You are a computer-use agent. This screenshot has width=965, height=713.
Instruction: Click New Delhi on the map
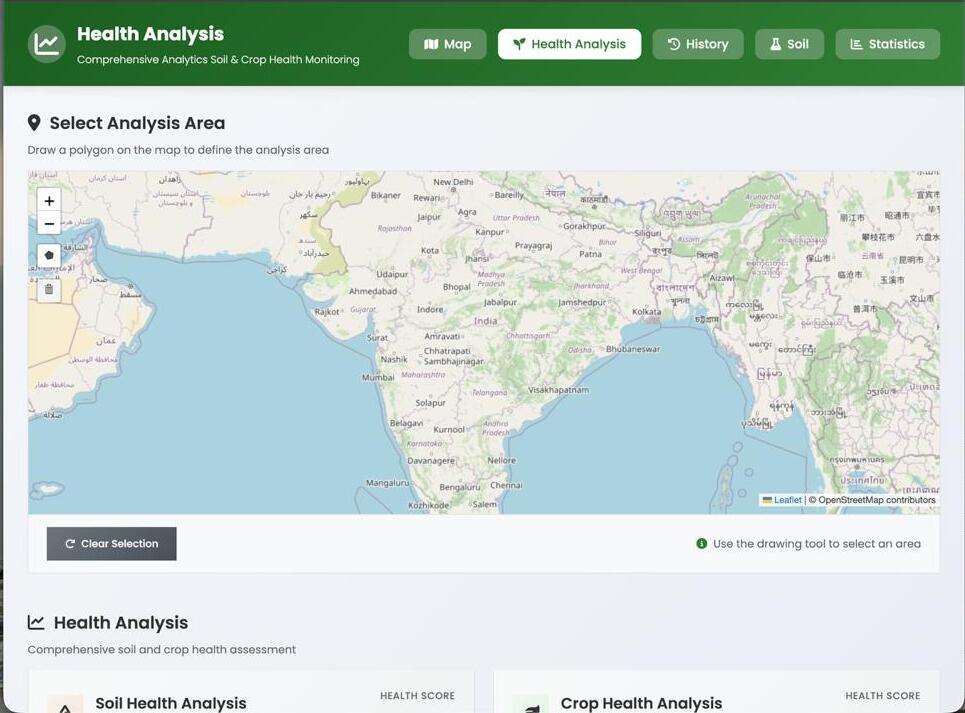coord(453,182)
